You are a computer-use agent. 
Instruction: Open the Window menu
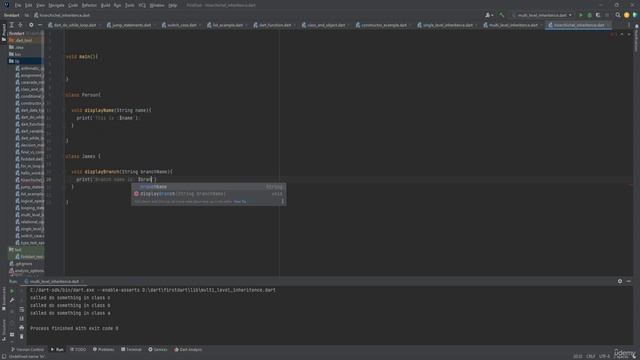coord(156,5)
